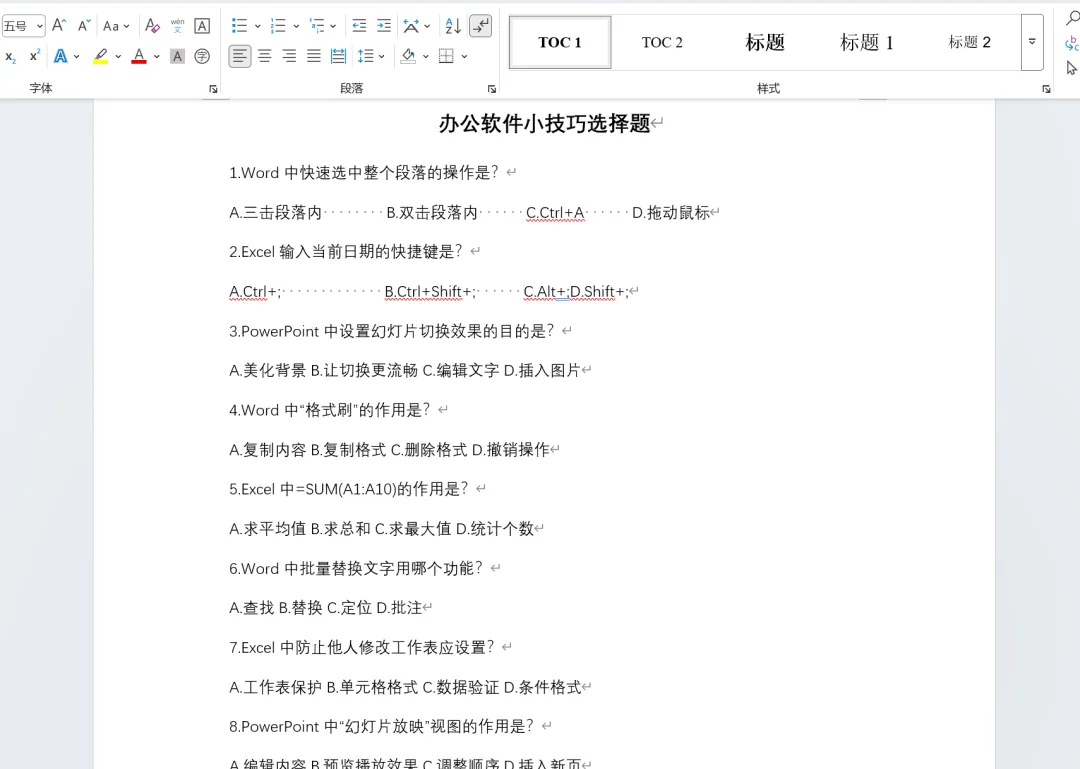Sort the selected text A to Z
This screenshot has height=769, width=1080.
click(x=453, y=26)
